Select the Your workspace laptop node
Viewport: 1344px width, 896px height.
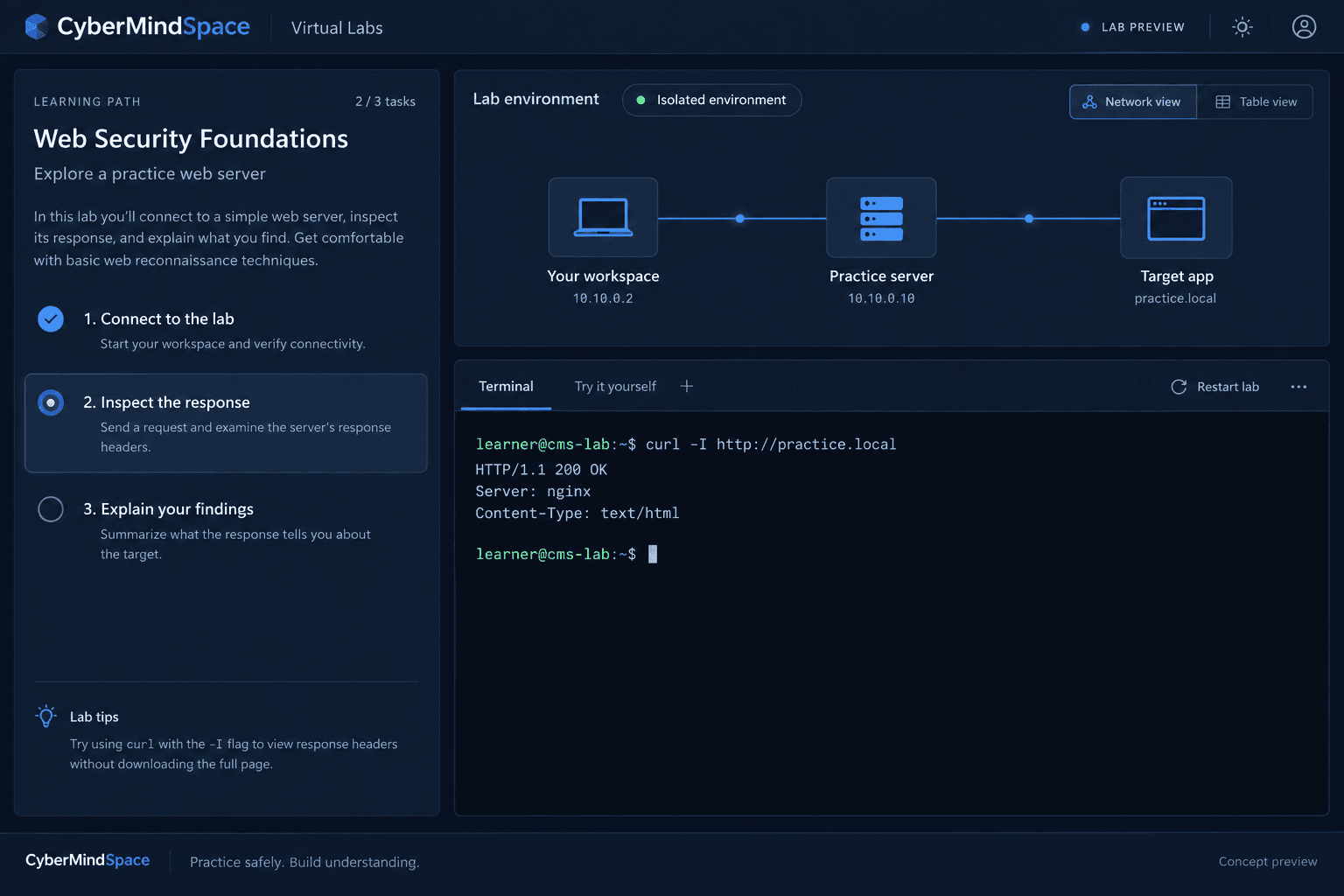(603, 218)
